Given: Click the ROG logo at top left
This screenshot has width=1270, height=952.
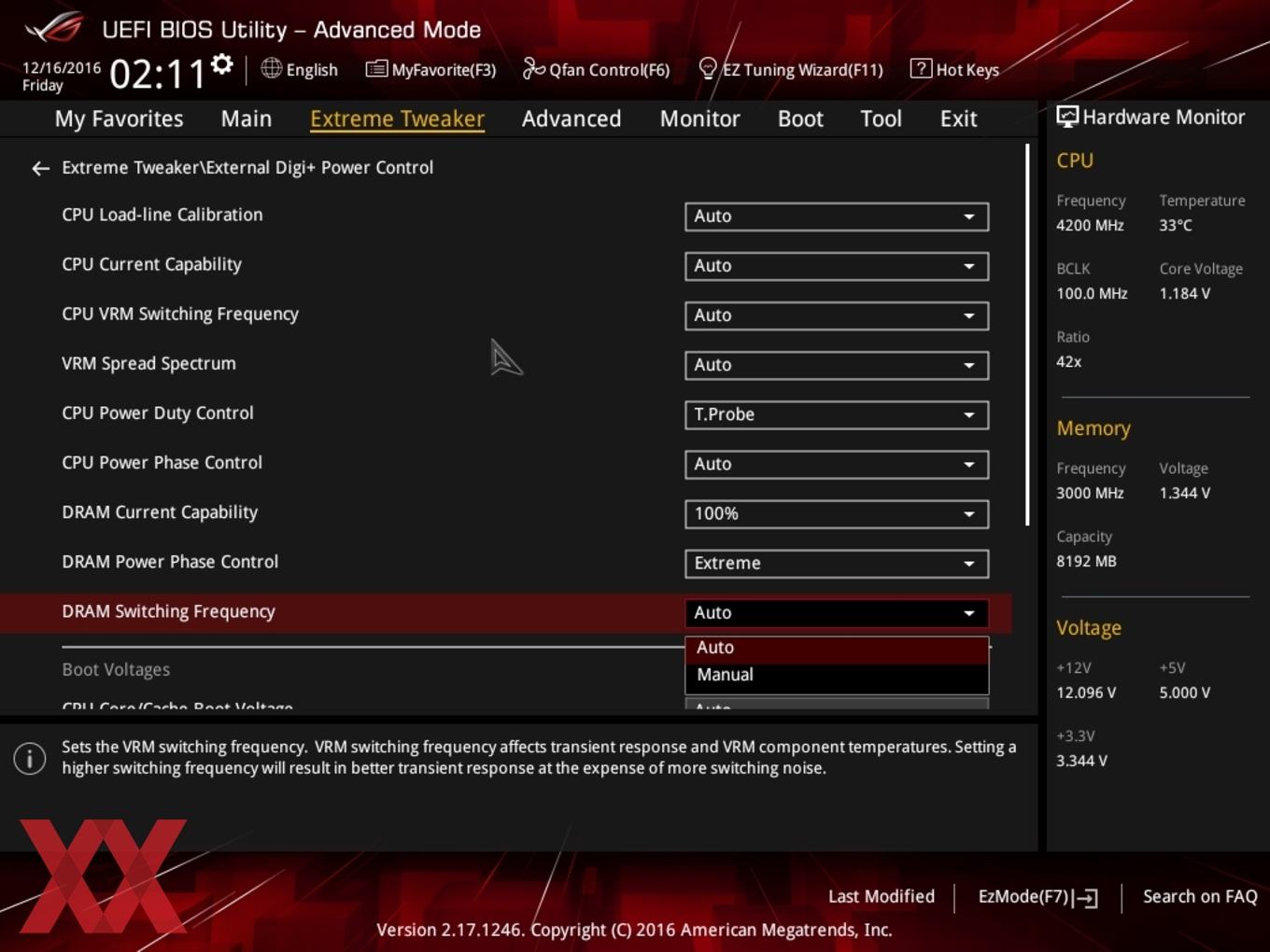Looking at the screenshot, I should [54, 28].
